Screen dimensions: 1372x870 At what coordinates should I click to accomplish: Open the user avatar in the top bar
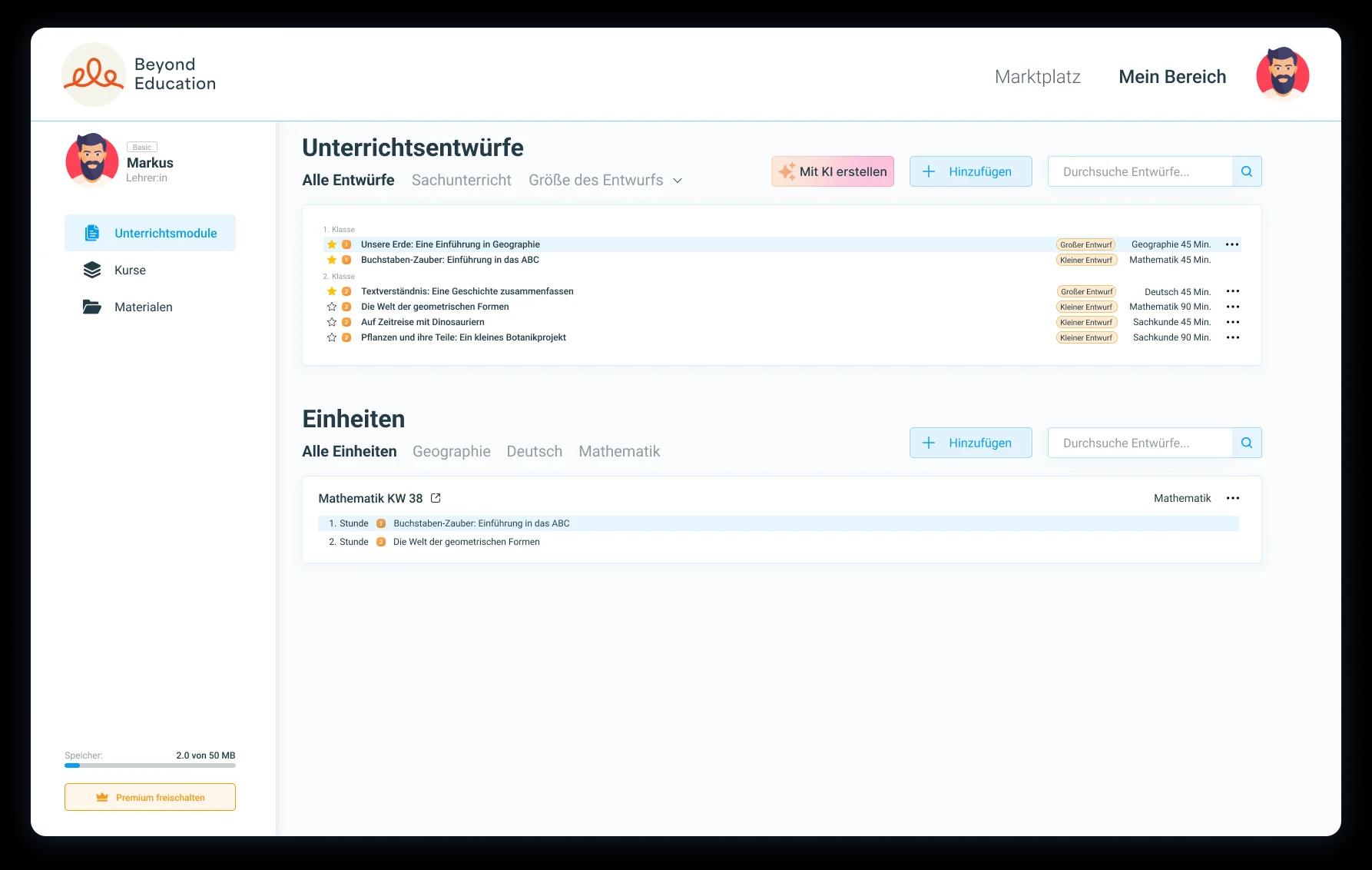point(1282,74)
